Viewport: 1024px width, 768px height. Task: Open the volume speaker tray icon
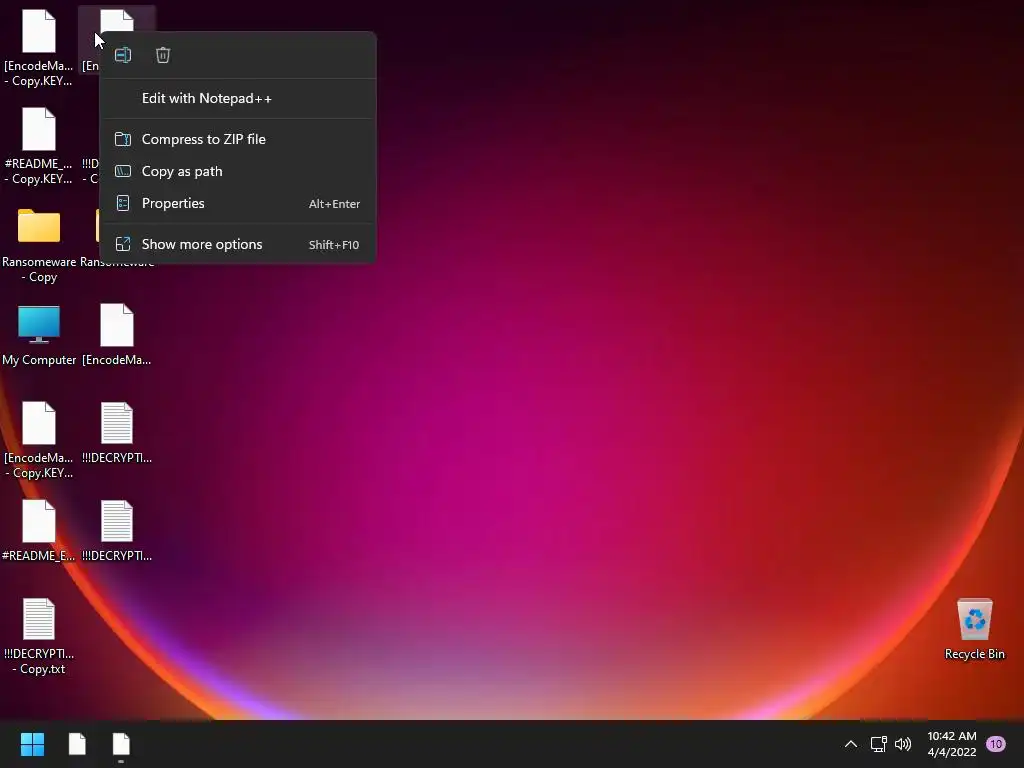[x=903, y=744]
